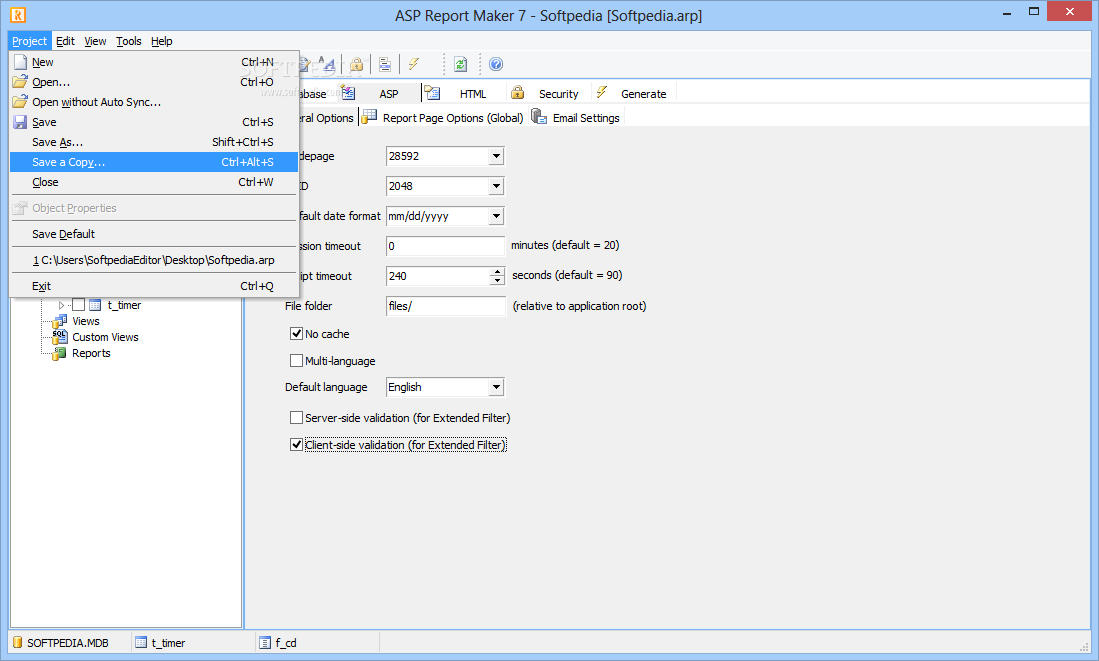Click the table icon next to t_timer in the tree
The height and width of the screenshot is (661, 1099).
(95, 305)
